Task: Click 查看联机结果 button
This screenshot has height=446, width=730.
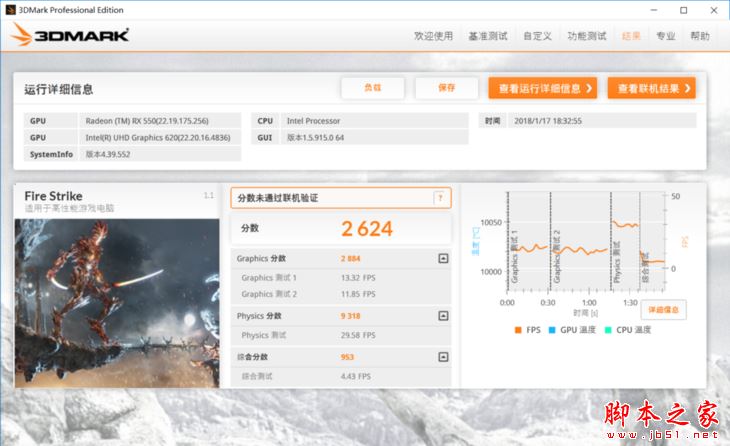Action: tap(652, 88)
